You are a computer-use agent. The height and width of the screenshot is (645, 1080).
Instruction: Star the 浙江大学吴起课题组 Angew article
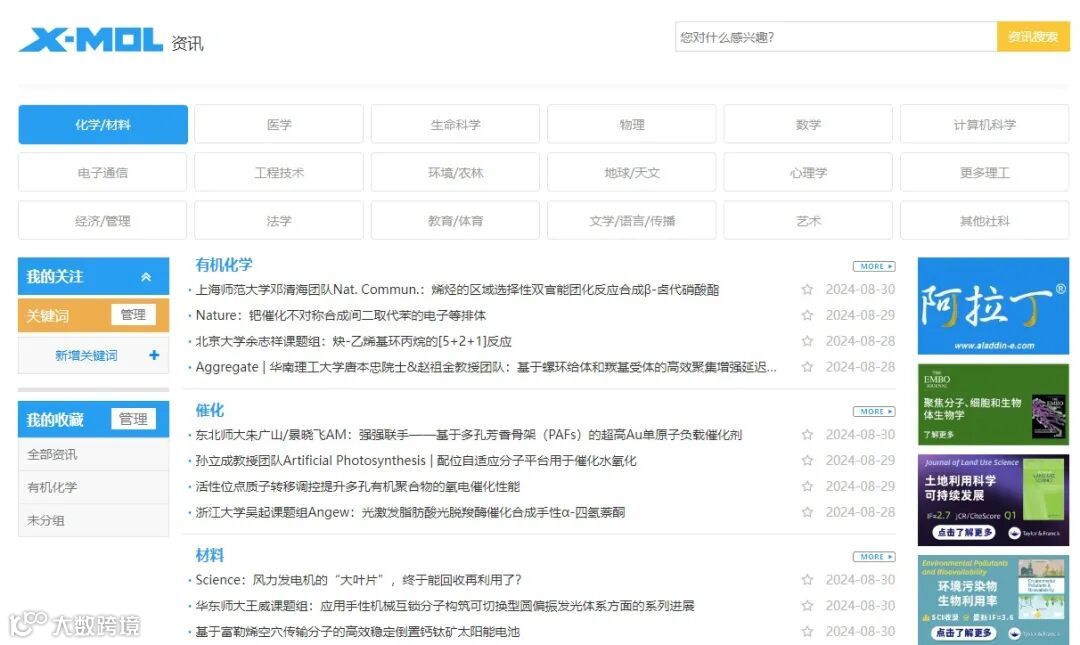[x=807, y=512]
